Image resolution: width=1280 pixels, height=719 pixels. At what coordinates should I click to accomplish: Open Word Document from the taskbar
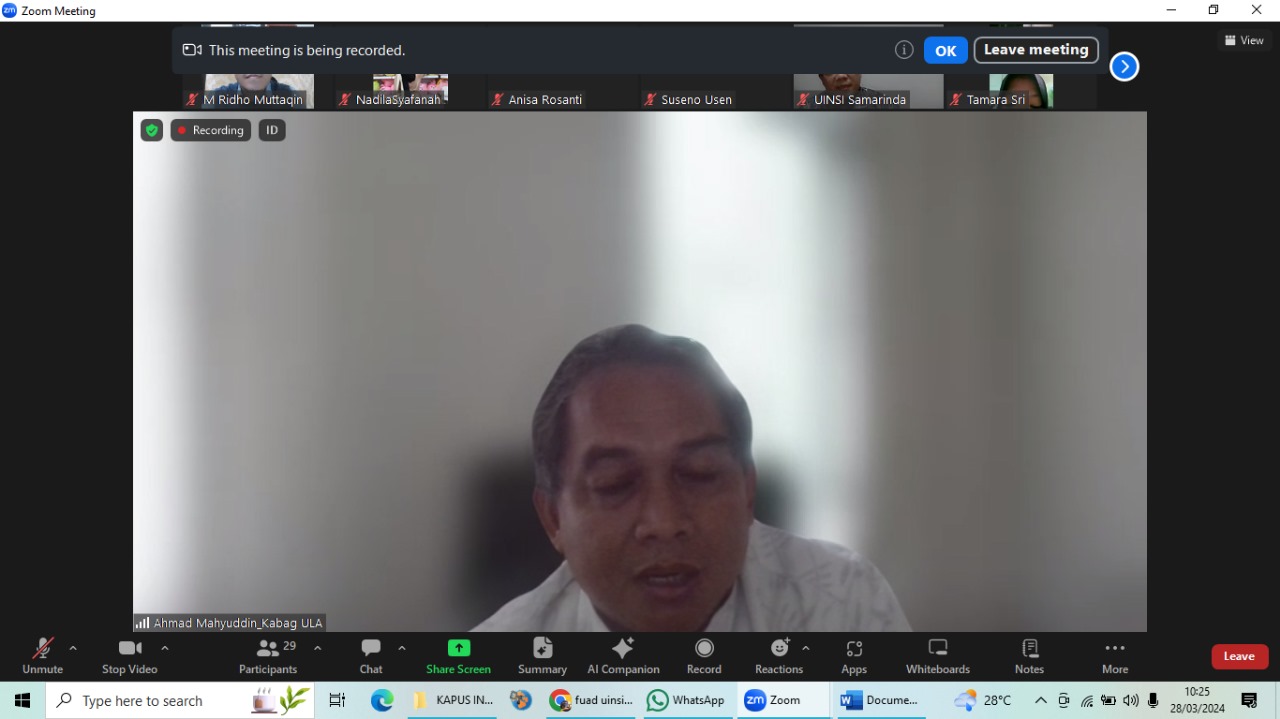[880, 701]
